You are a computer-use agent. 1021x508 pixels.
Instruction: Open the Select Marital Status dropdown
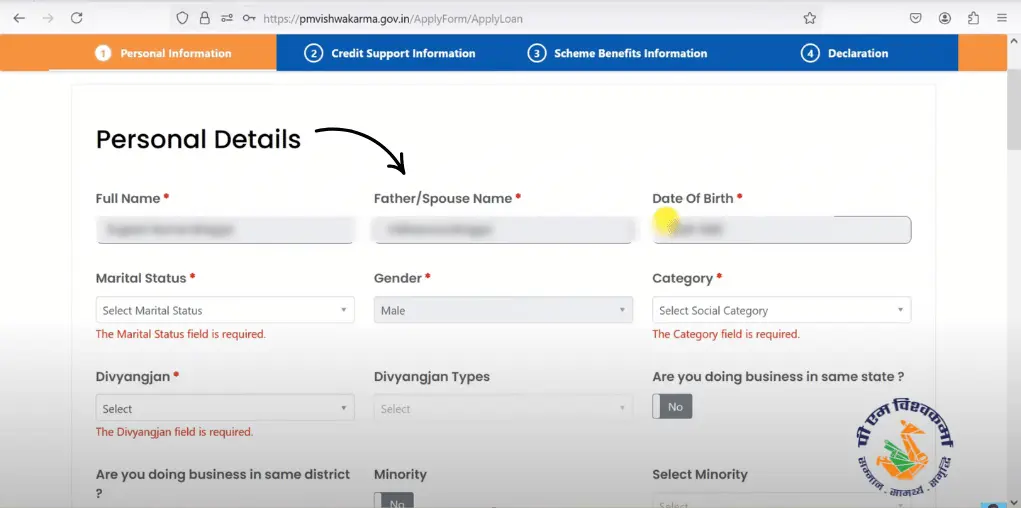[225, 310]
